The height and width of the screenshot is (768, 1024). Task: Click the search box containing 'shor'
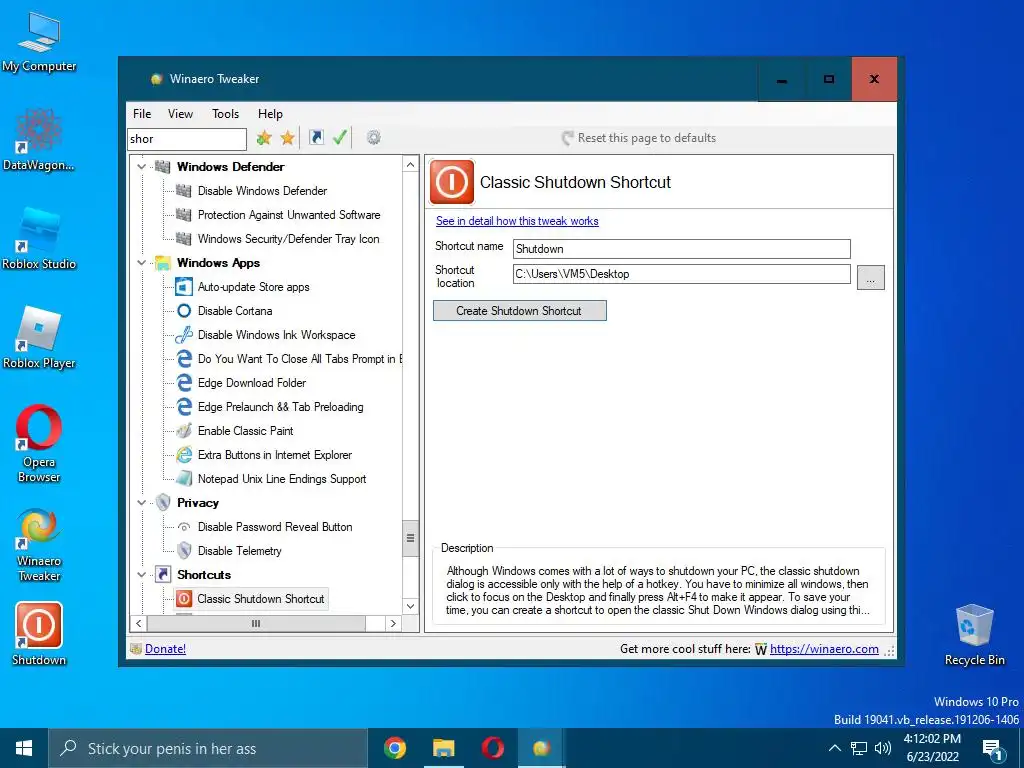[x=187, y=138]
